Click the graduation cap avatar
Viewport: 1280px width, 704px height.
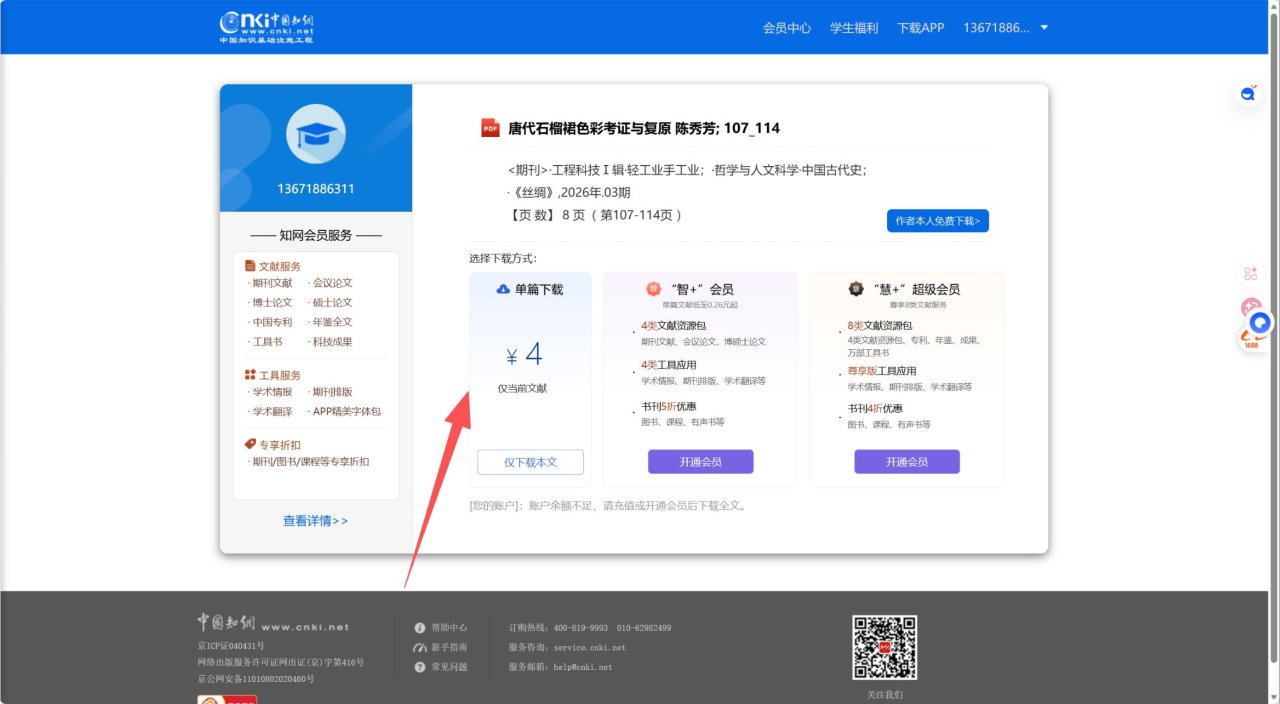click(x=316, y=134)
